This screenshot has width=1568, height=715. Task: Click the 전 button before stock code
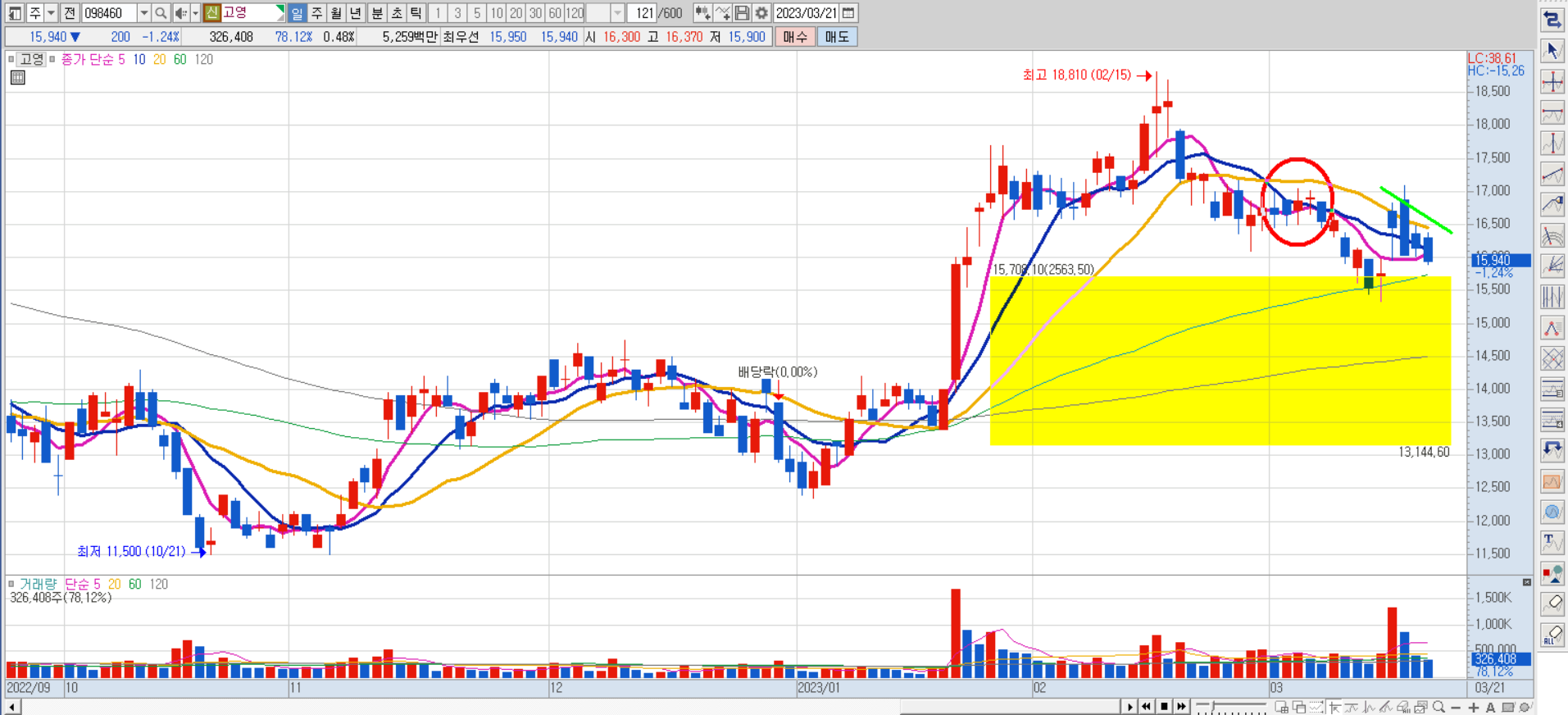70,13
